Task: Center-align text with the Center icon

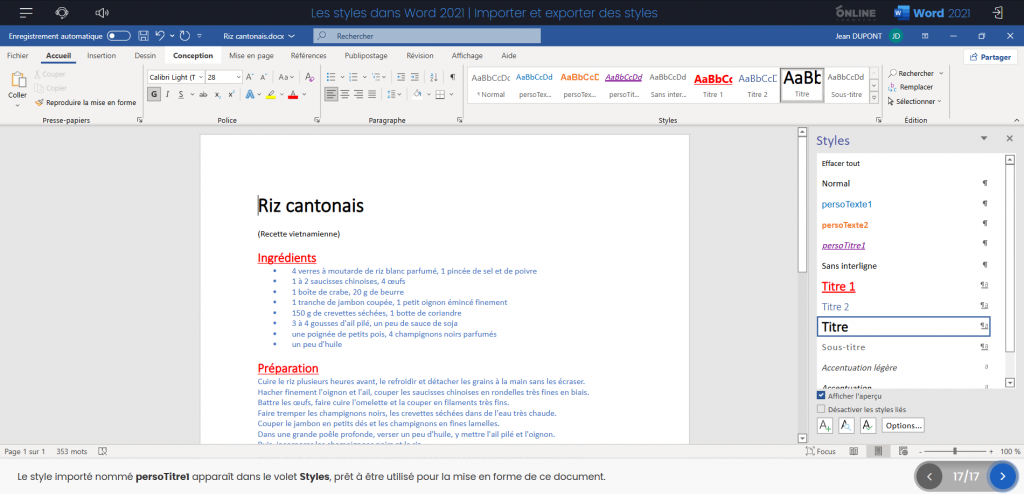Action: point(347,95)
